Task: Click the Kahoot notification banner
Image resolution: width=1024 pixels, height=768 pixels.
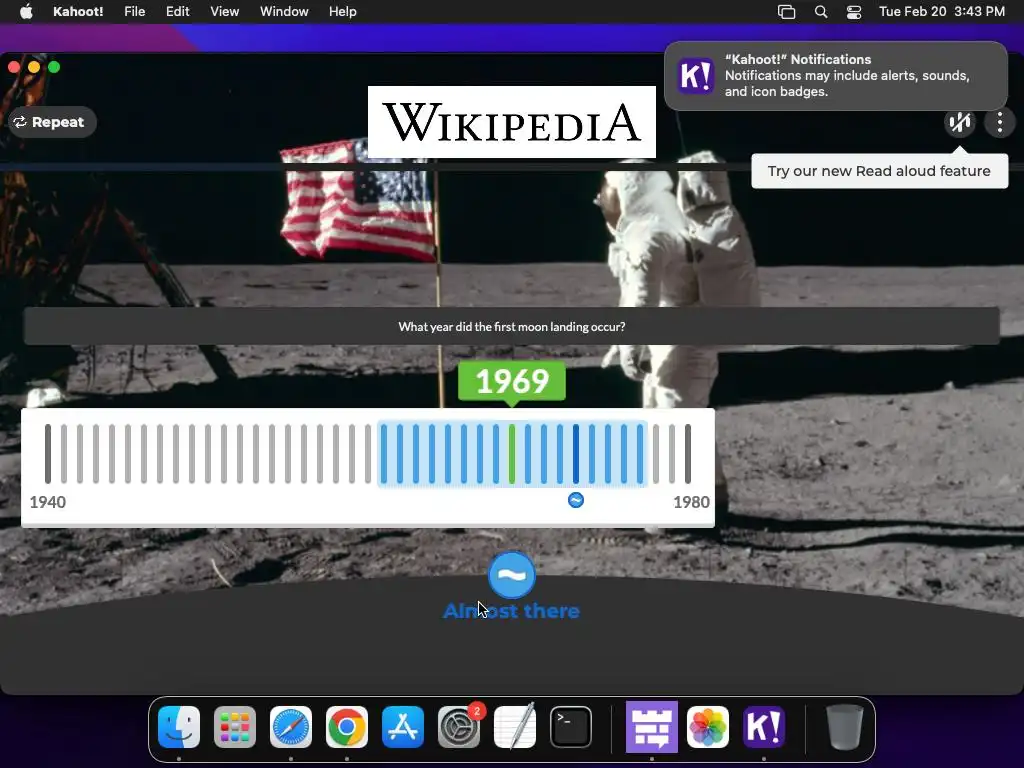Action: [836, 76]
